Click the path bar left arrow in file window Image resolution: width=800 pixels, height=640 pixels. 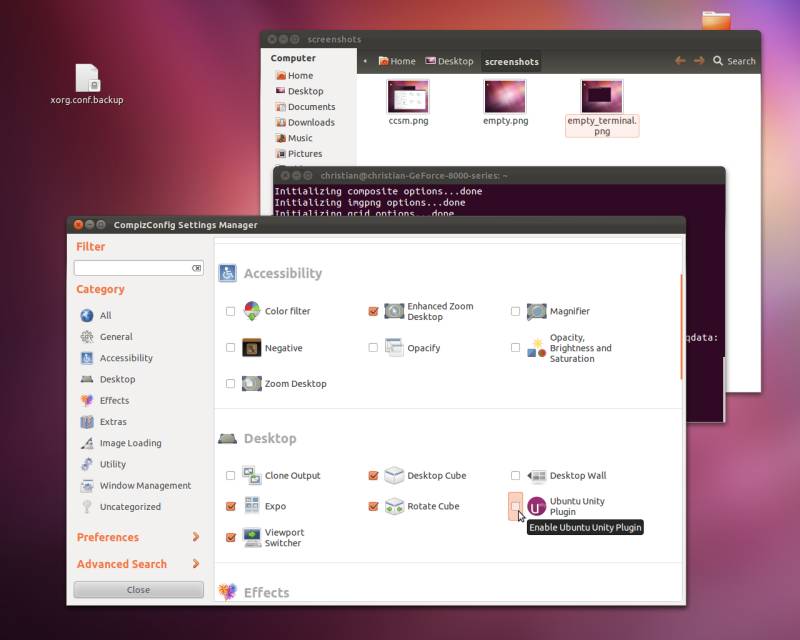tap(365, 61)
